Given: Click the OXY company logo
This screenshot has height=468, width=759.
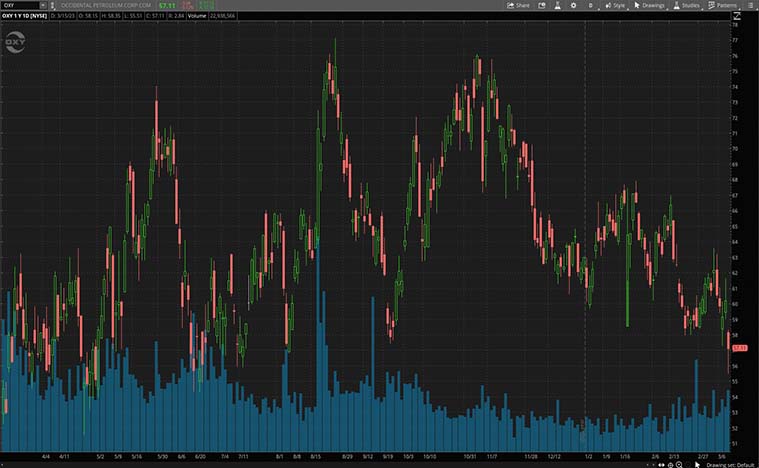Looking at the screenshot, I should point(15,43).
